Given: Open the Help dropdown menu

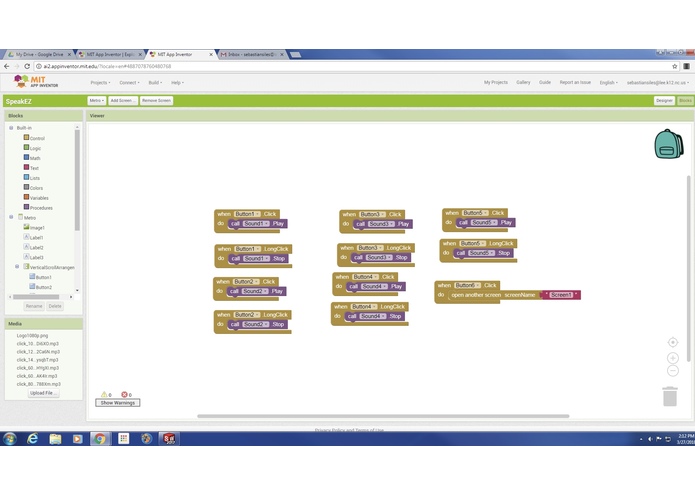Looking at the screenshot, I should 177,83.
